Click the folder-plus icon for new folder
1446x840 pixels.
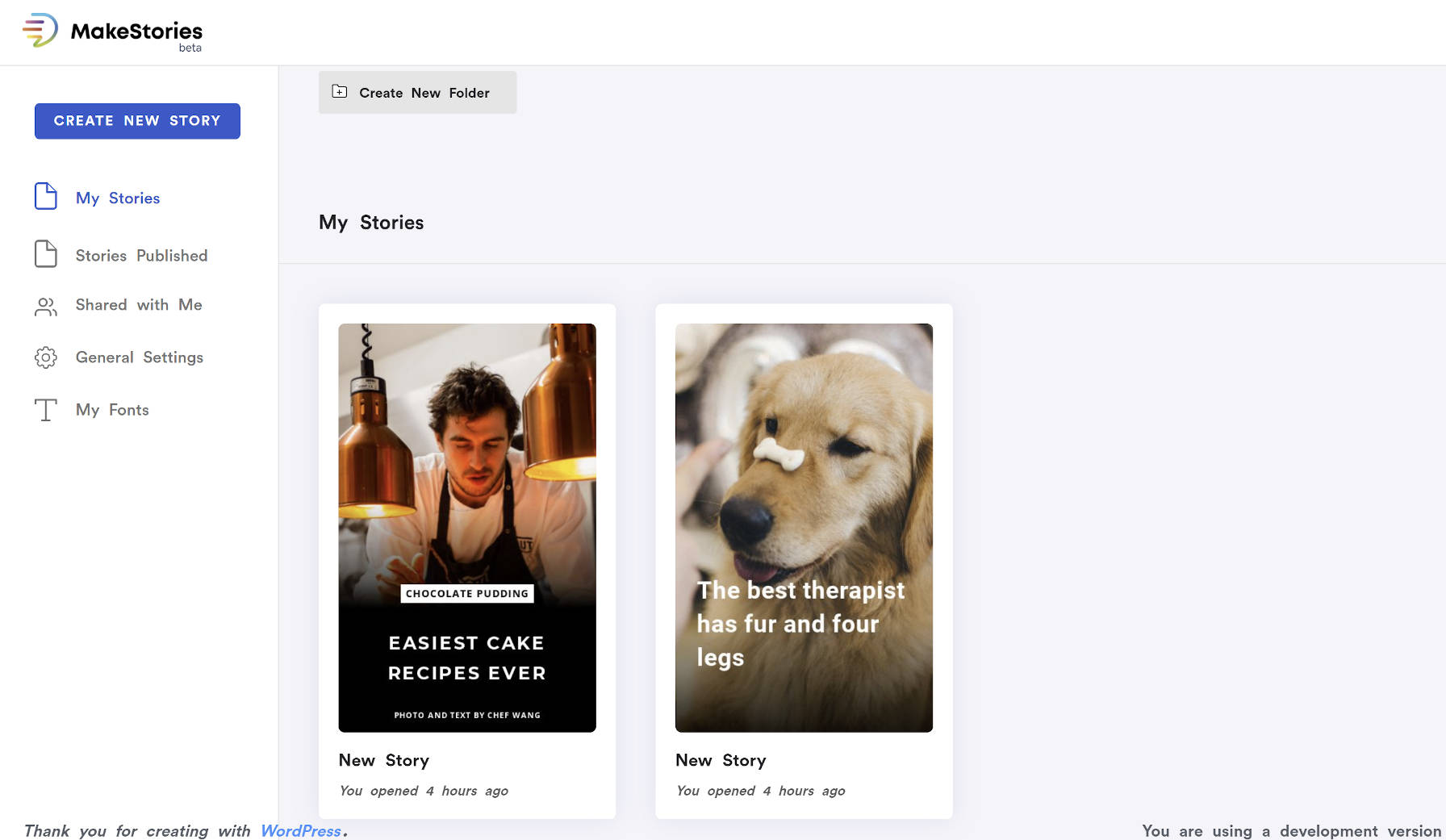tap(340, 92)
